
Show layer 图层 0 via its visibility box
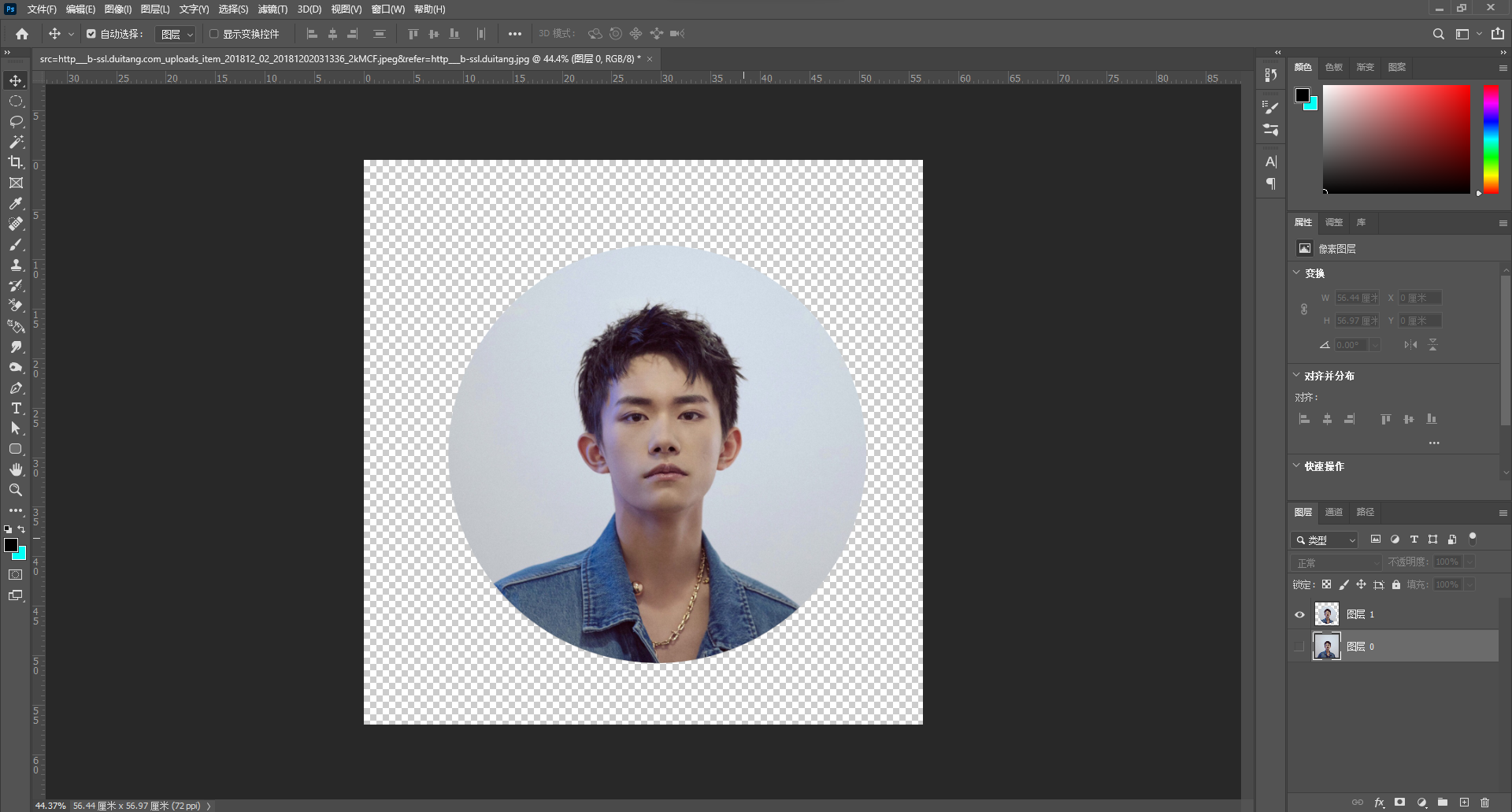pyautogui.click(x=1299, y=647)
